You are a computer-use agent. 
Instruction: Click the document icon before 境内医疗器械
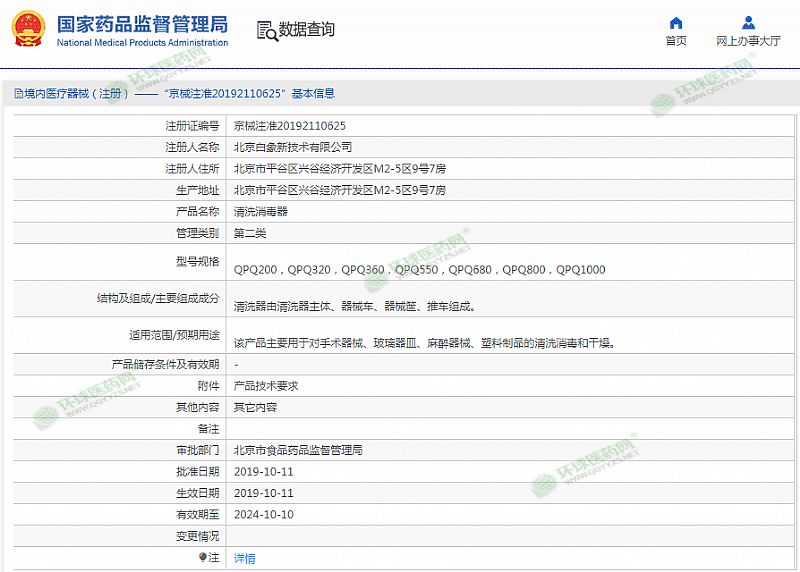pos(17,94)
